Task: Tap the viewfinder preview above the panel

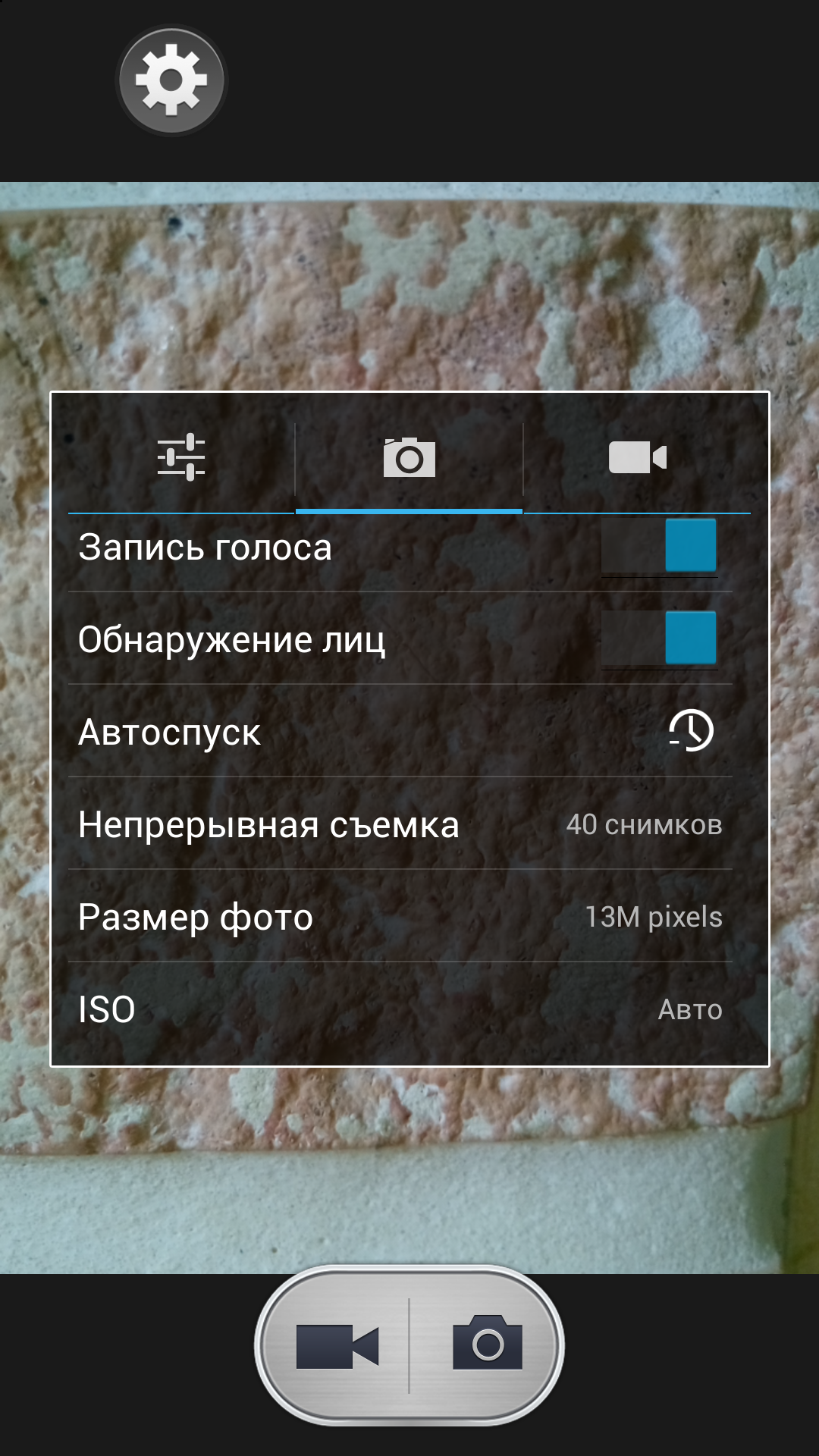Action: 409,287
